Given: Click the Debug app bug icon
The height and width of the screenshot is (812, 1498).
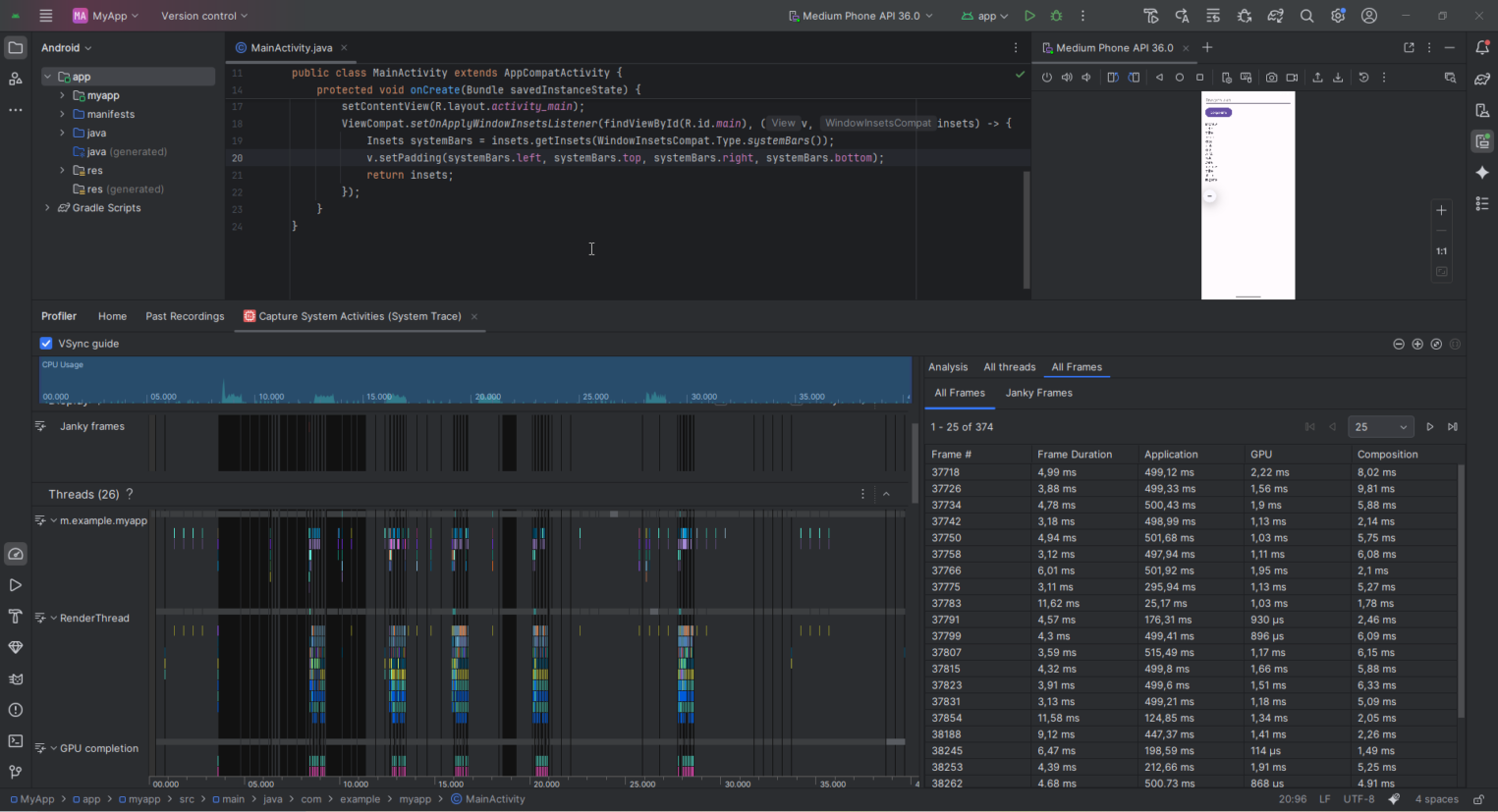Looking at the screenshot, I should pyautogui.click(x=1057, y=16).
